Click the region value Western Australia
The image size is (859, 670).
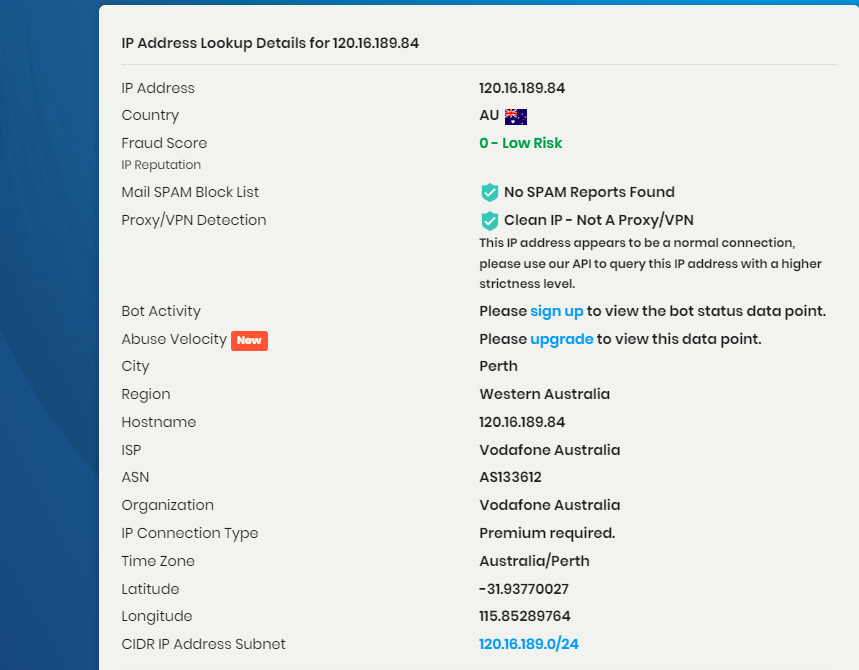[x=545, y=394]
